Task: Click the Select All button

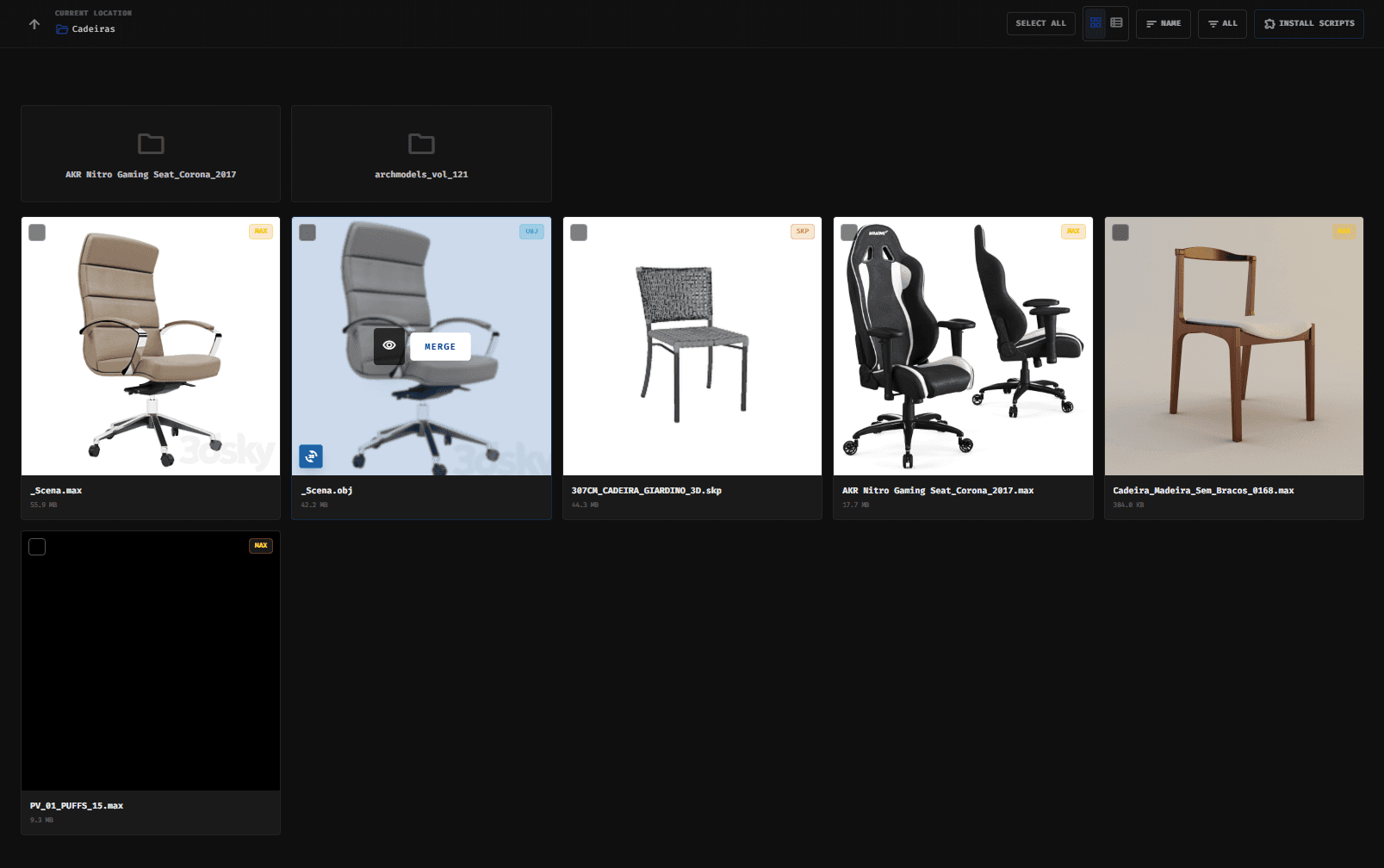Action: (x=1040, y=23)
